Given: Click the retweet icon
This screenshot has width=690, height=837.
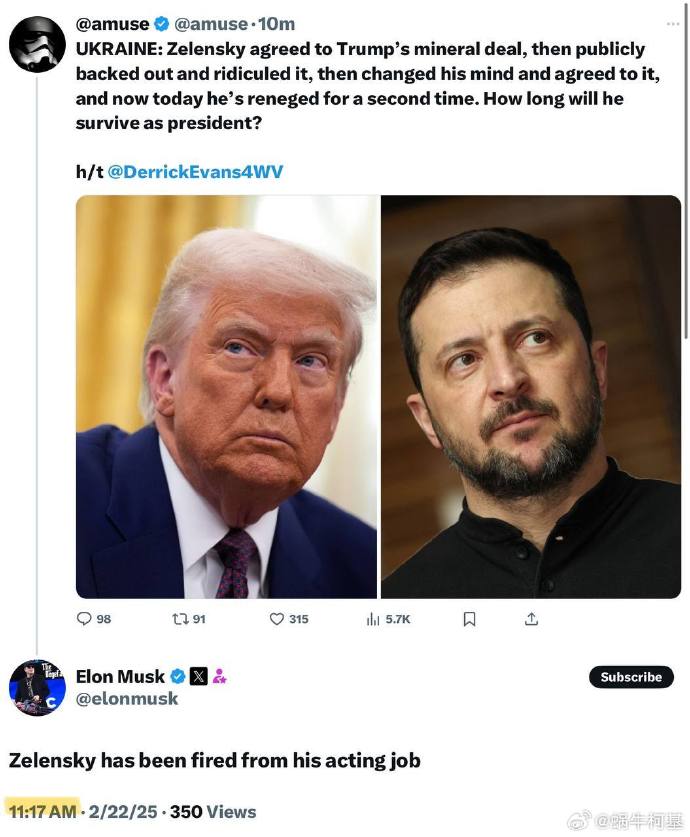Looking at the screenshot, I should tap(180, 619).
